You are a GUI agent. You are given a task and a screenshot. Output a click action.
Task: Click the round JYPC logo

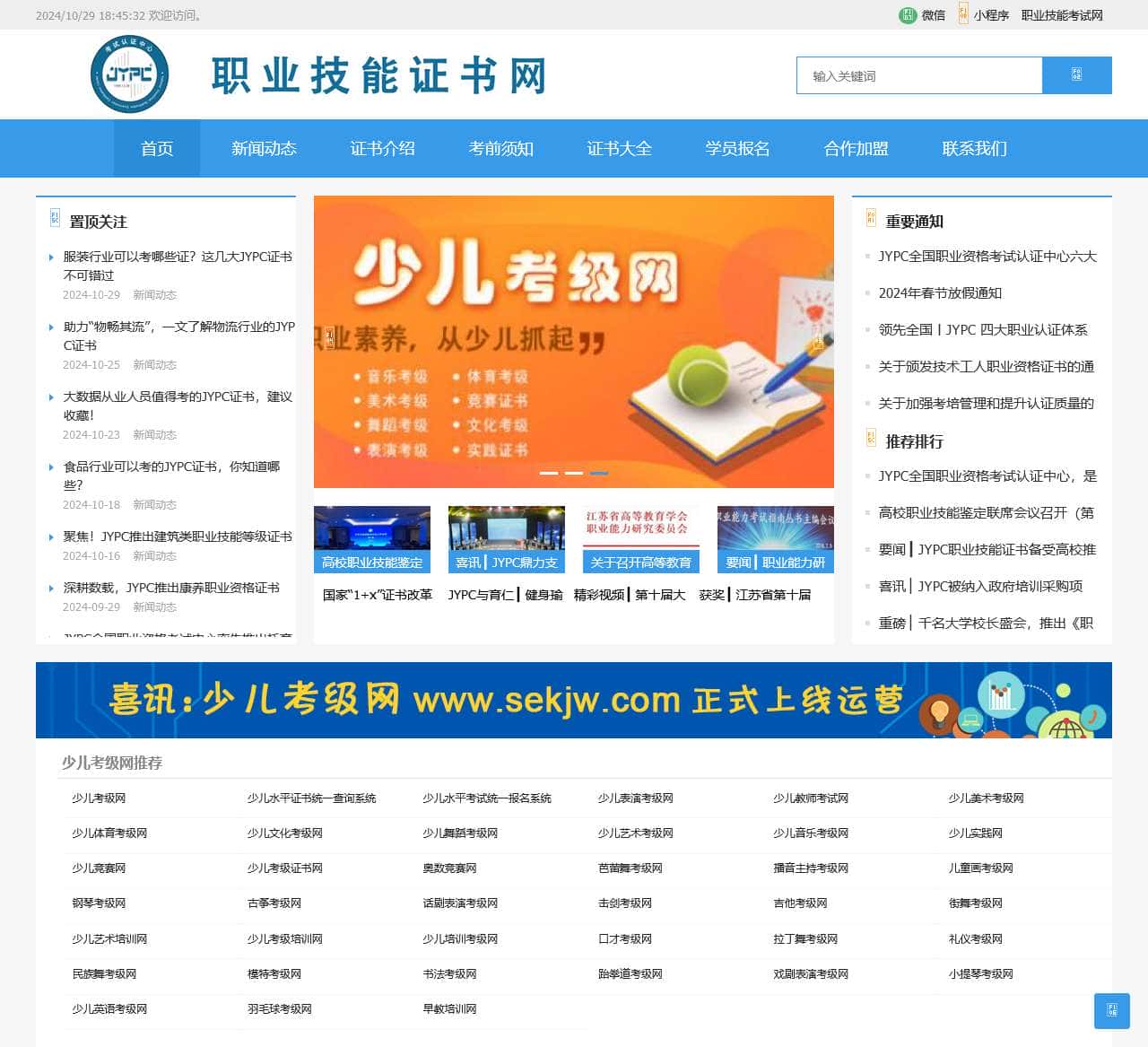(x=129, y=74)
